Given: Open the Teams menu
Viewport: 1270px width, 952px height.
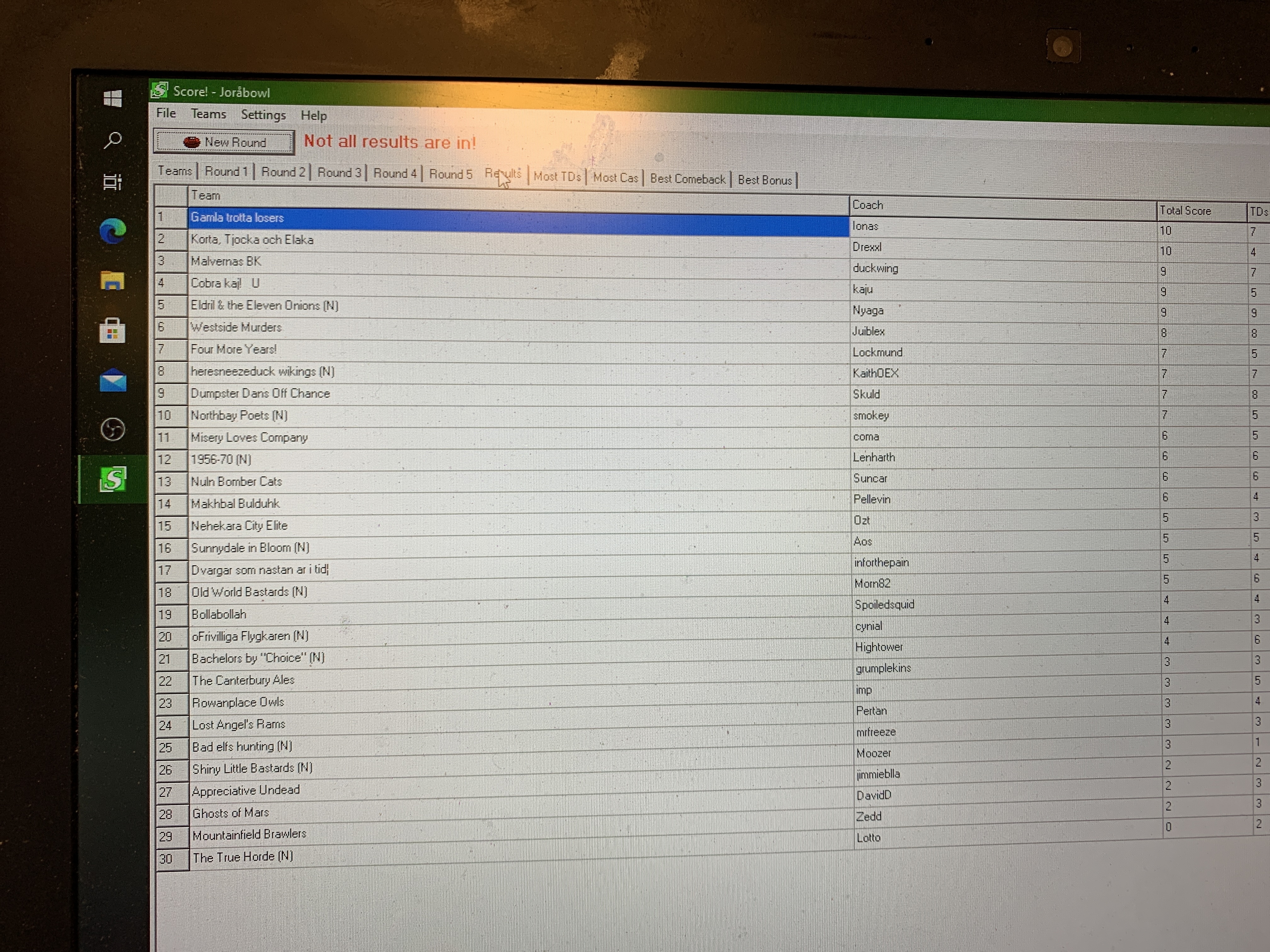Looking at the screenshot, I should [209, 114].
